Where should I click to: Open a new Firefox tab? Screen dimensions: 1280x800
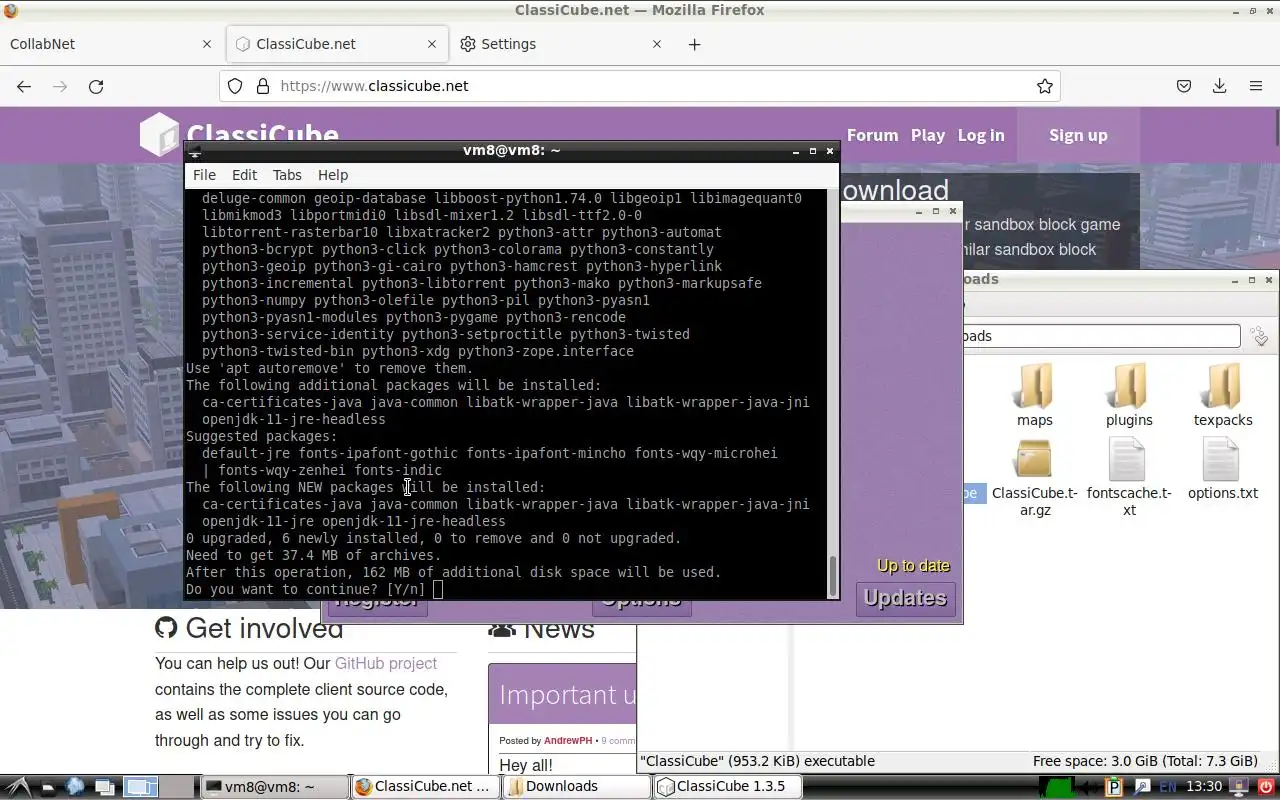click(x=694, y=44)
